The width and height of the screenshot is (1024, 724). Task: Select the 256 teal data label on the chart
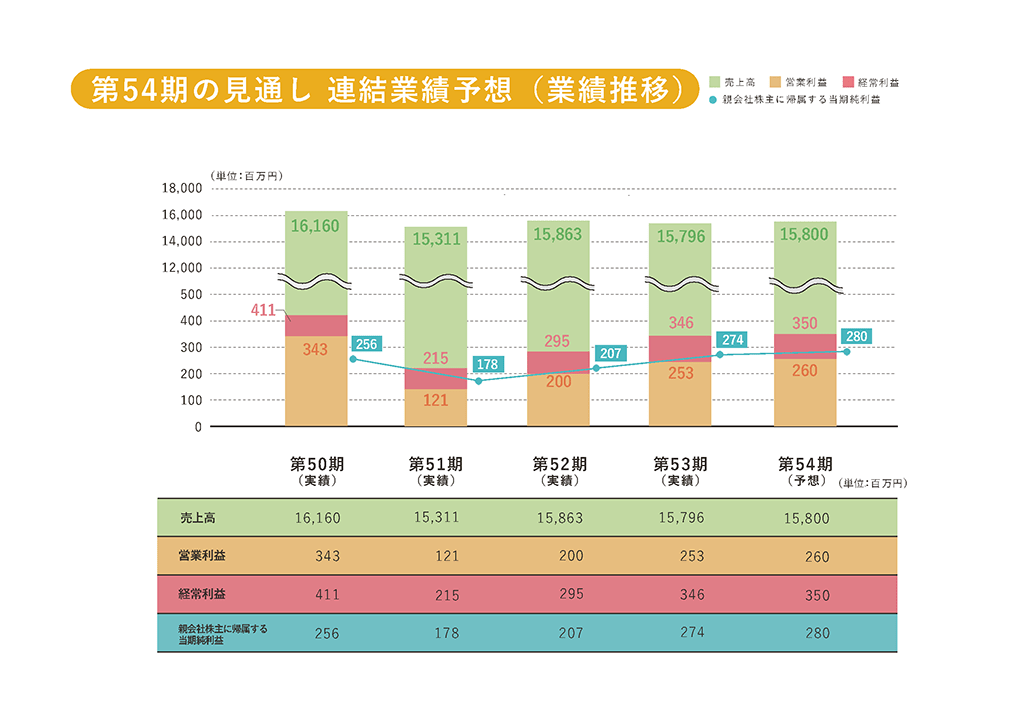pyautogui.click(x=367, y=344)
